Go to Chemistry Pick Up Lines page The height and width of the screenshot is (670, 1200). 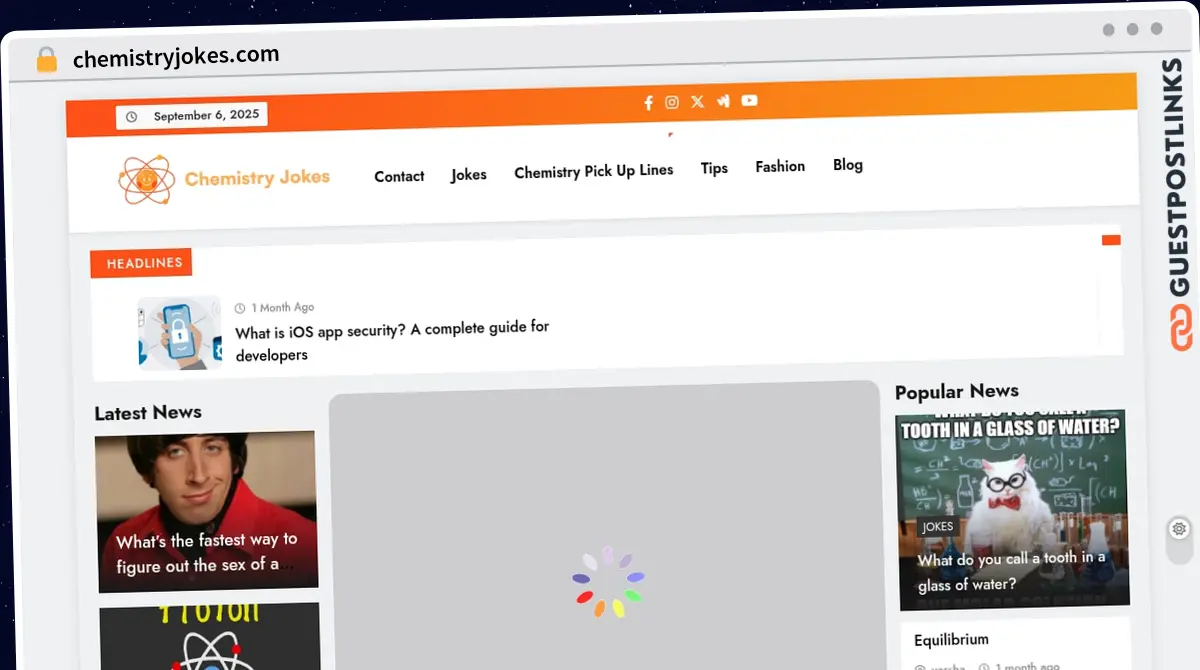point(594,171)
